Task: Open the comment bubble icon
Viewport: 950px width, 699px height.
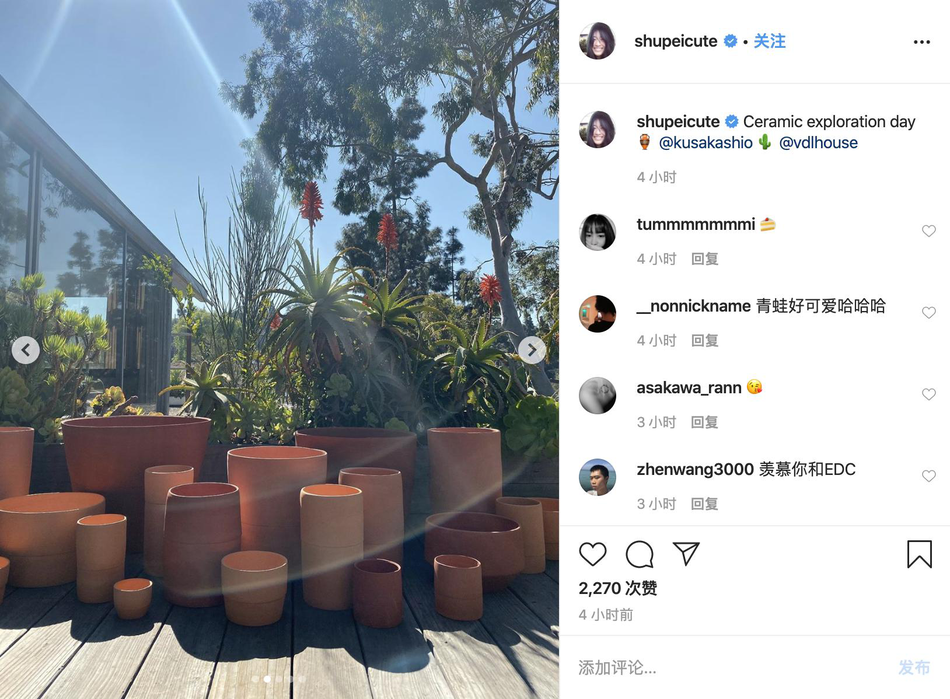Action: [639, 554]
